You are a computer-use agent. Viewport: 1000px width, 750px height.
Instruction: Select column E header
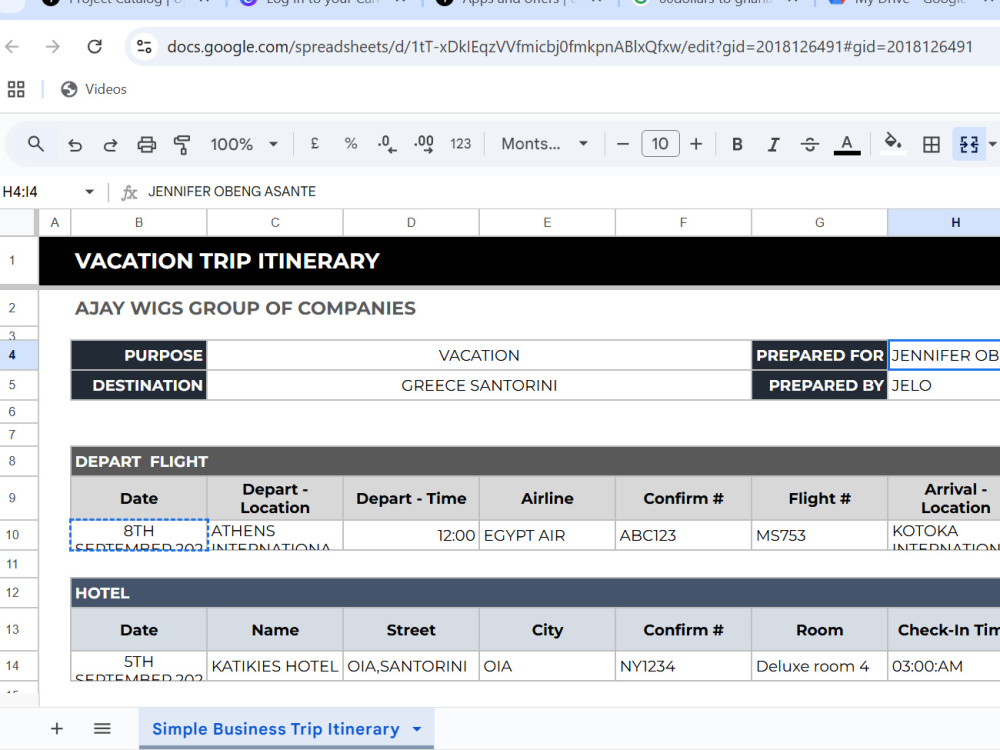[x=547, y=223]
